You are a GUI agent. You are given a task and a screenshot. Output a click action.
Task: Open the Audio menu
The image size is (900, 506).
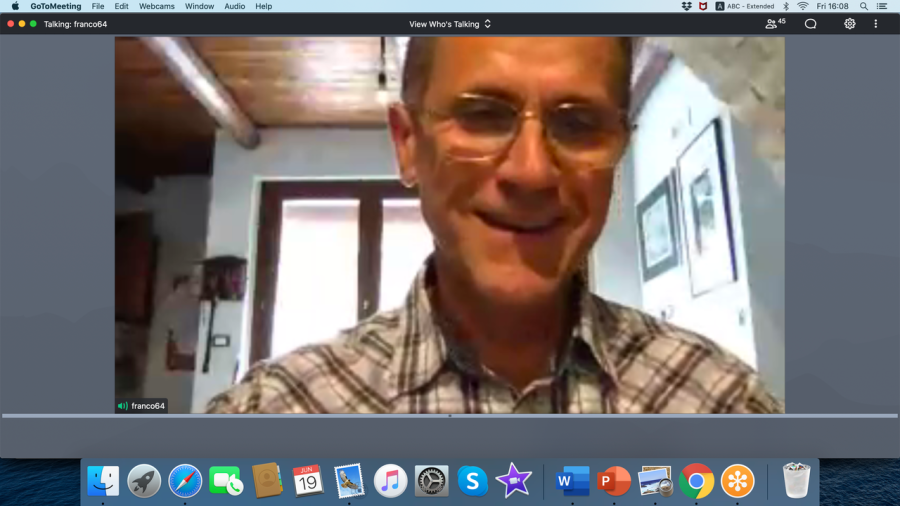pyautogui.click(x=234, y=6)
